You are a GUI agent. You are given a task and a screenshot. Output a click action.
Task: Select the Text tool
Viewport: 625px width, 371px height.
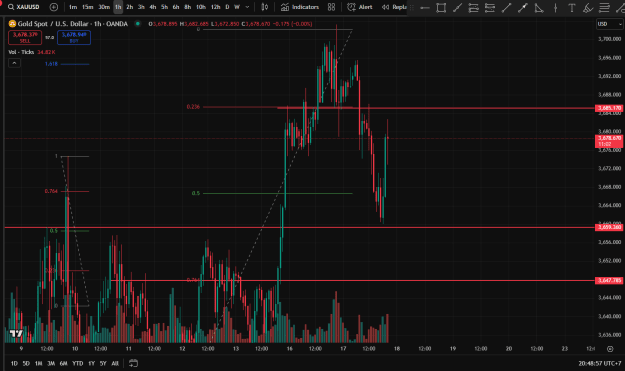(572, 7)
